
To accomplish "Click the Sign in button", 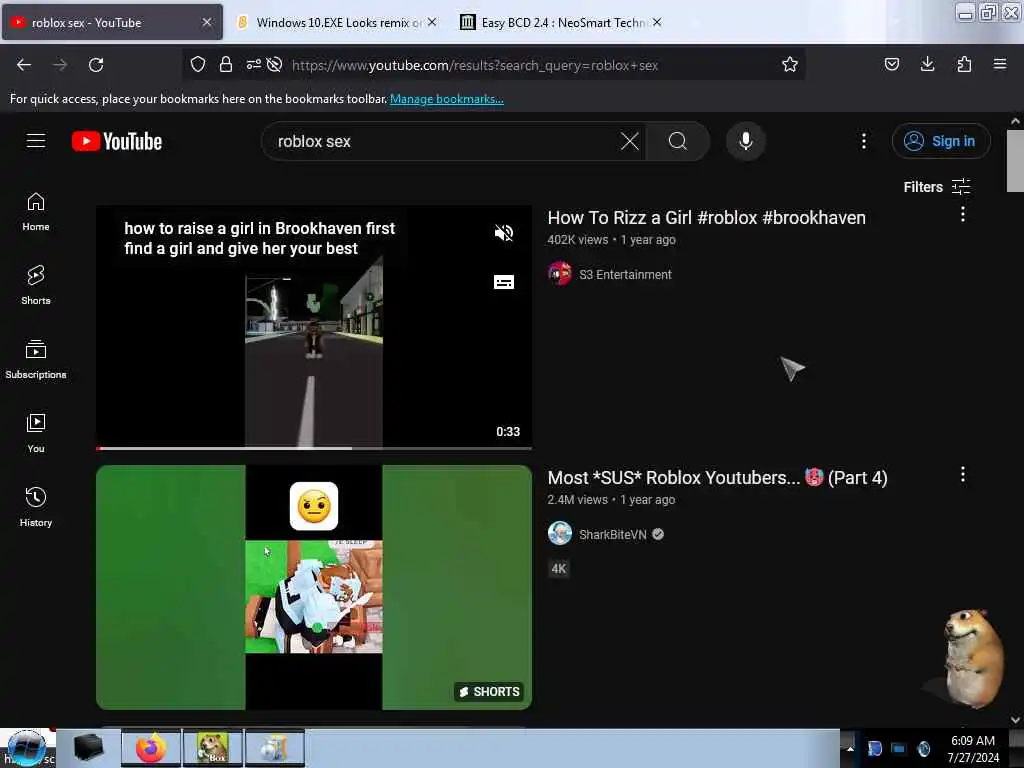I will [941, 141].
